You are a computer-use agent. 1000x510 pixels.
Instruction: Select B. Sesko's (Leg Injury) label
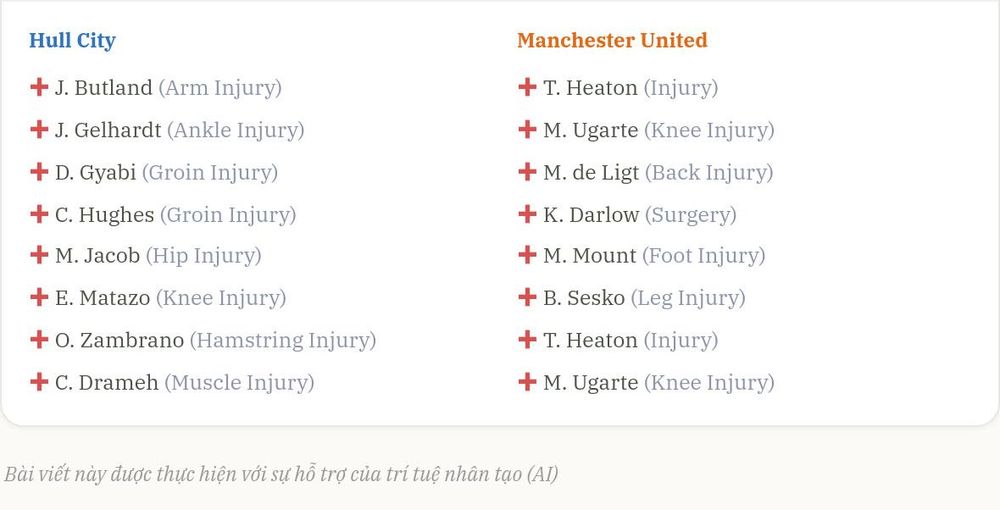pos(688,298)
